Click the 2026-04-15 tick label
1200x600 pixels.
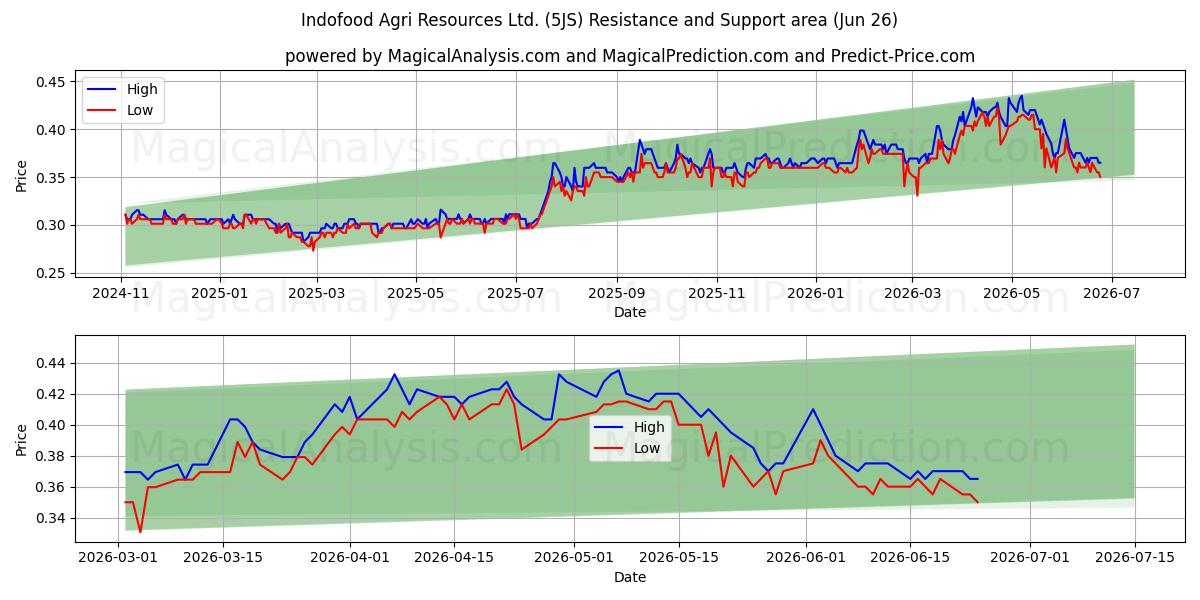[x=454, y=557]
